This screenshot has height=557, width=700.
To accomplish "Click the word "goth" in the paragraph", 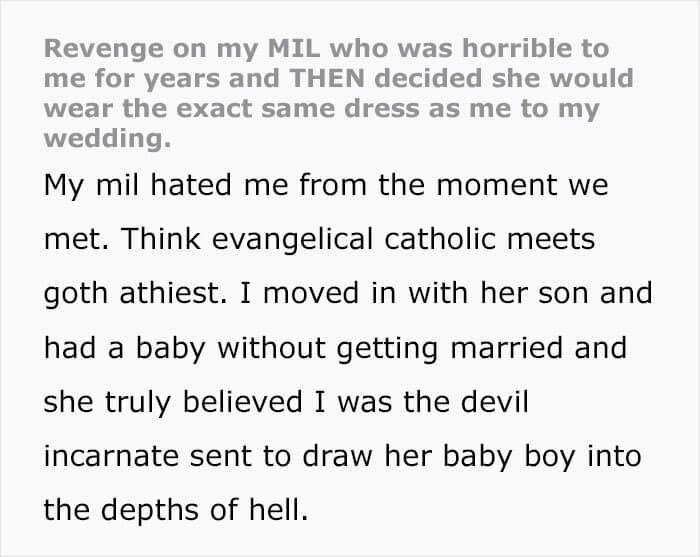I will click(x=74, y=295).
